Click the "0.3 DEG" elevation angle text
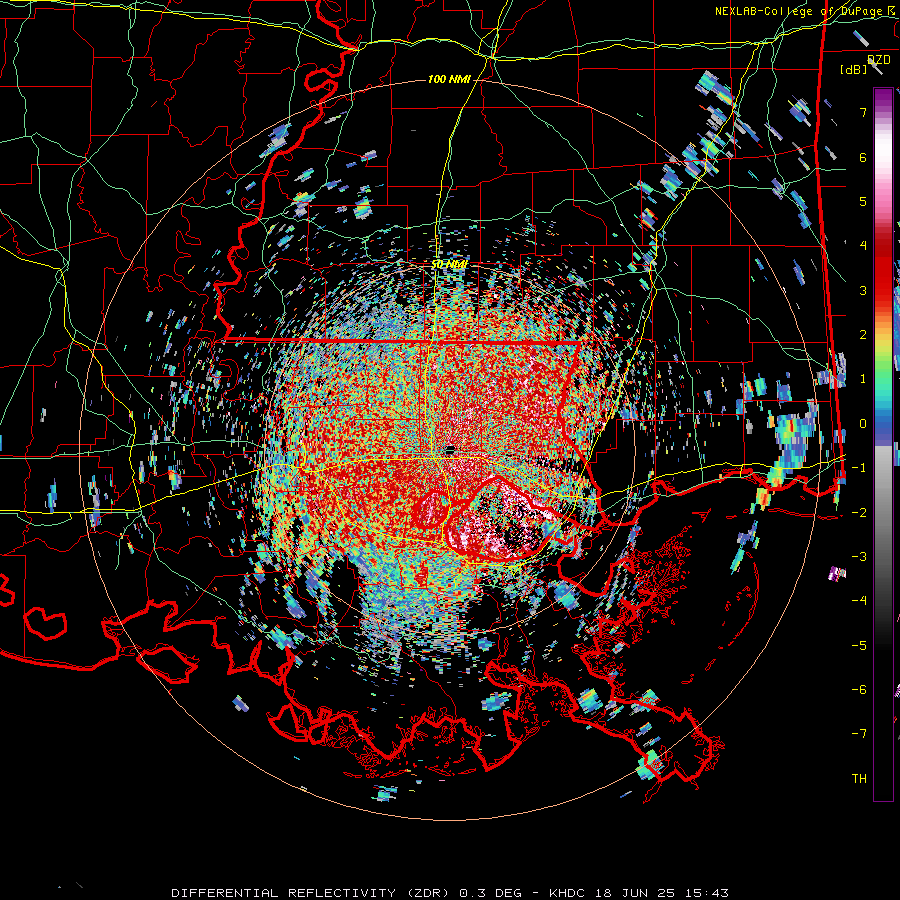 [x=490, y=893]
